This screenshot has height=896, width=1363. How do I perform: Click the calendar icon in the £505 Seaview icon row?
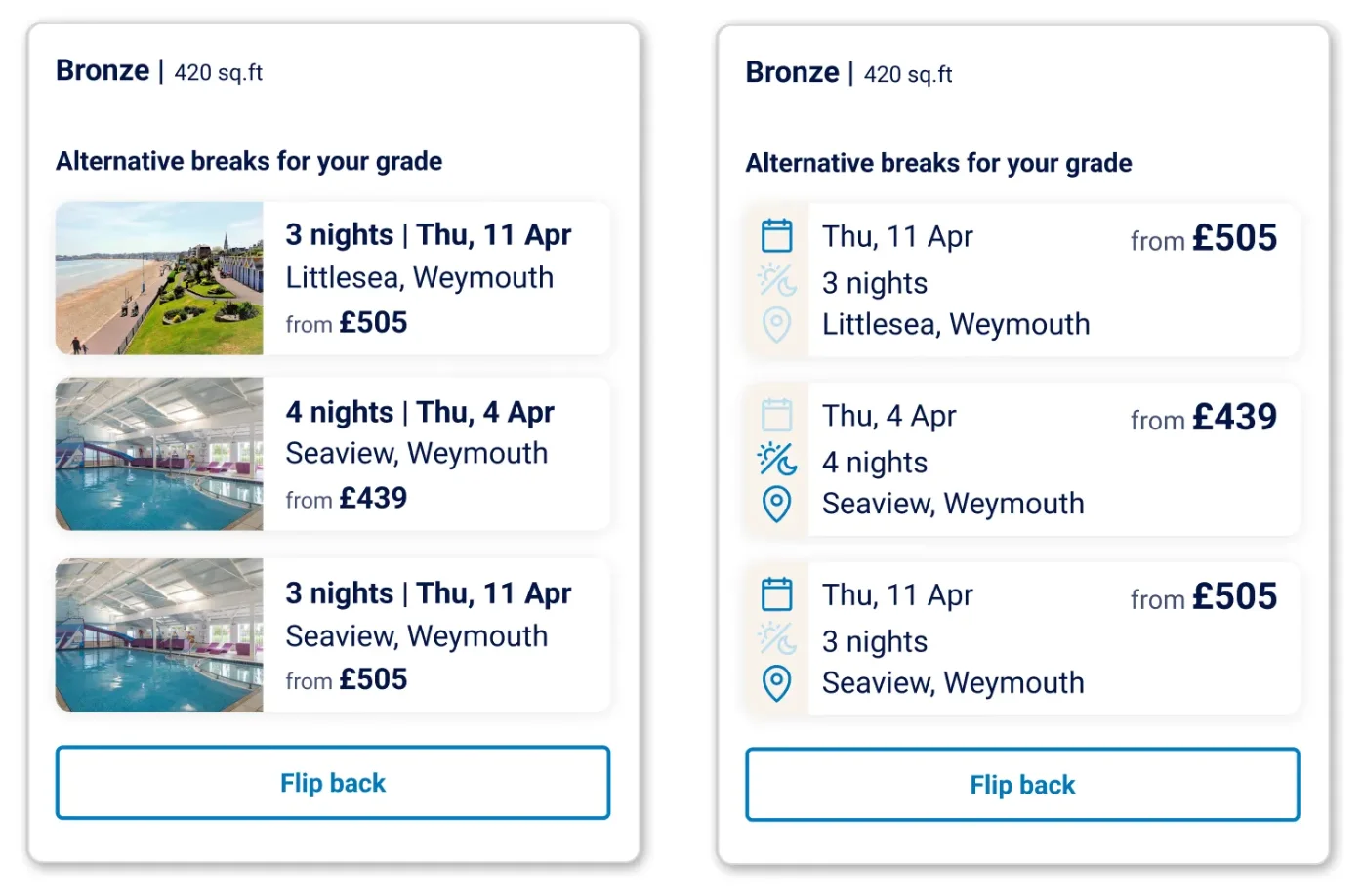[x=776, y=594]
